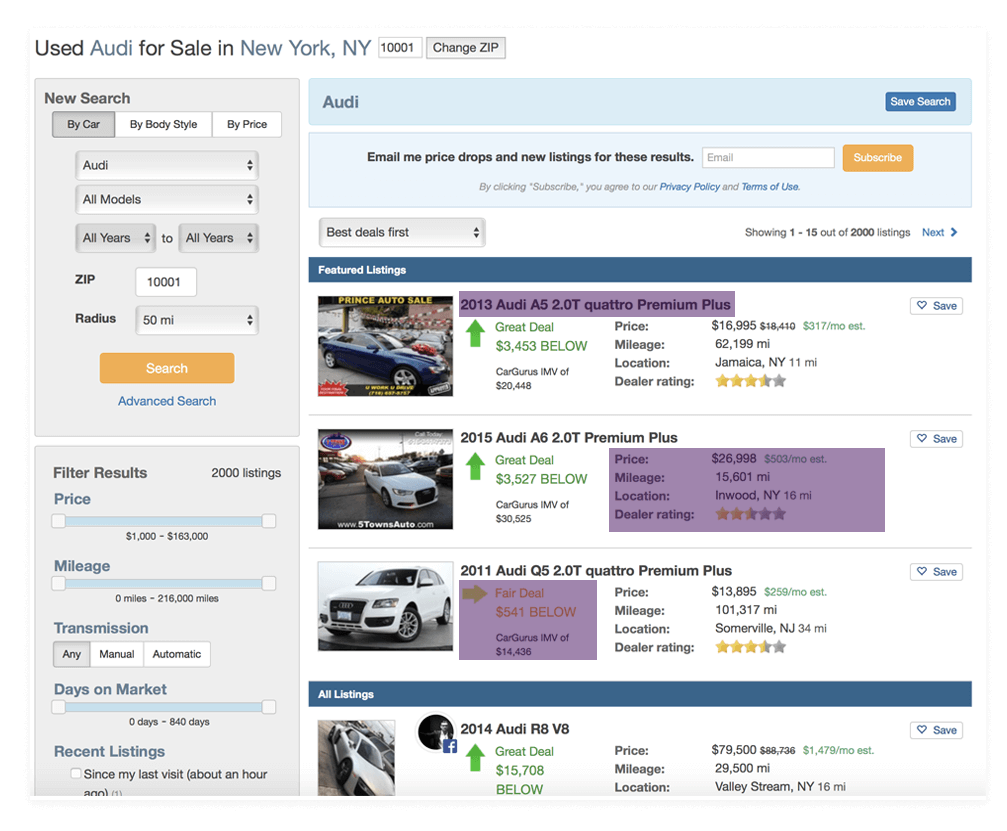The image size is (1007, 831).
Task: Open the Radius 50 mi dropdown
Action: (197, 320)
